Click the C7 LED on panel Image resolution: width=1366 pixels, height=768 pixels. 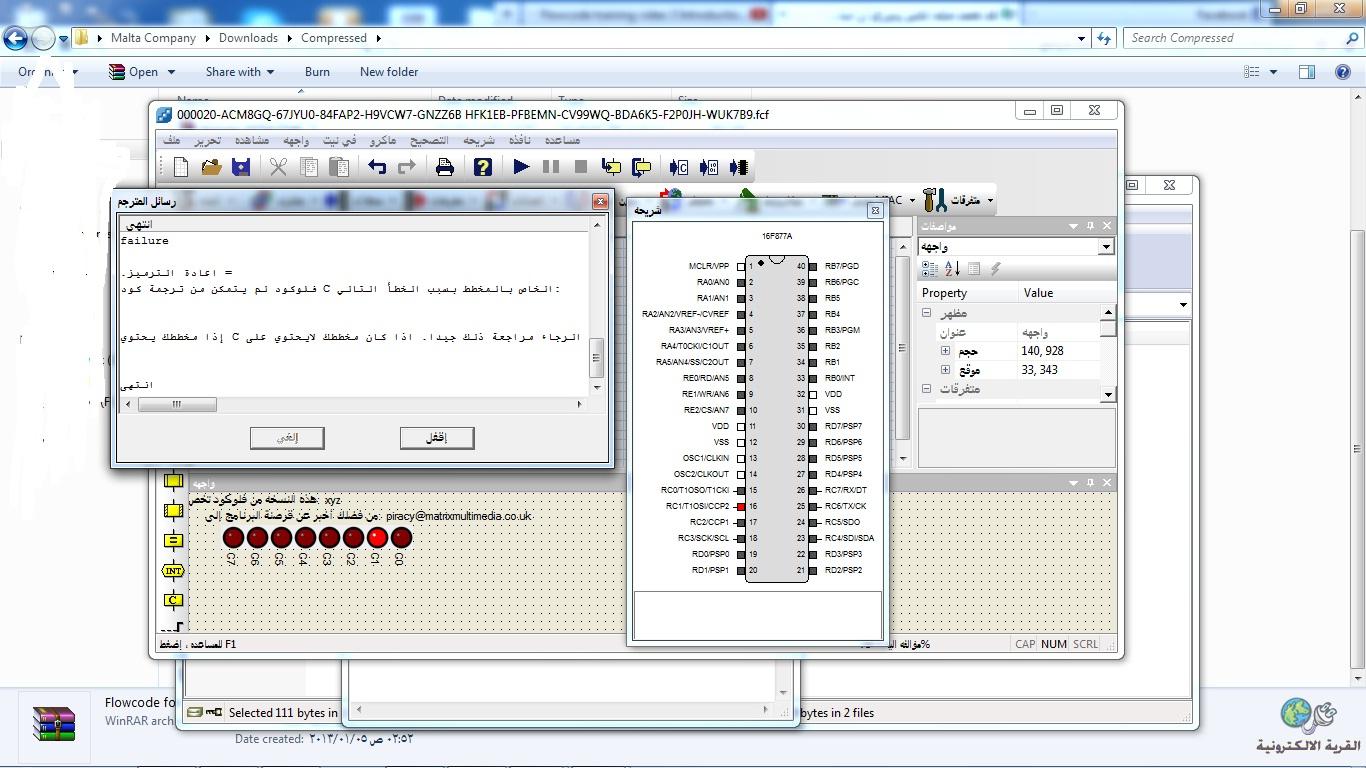pos(233,537)
